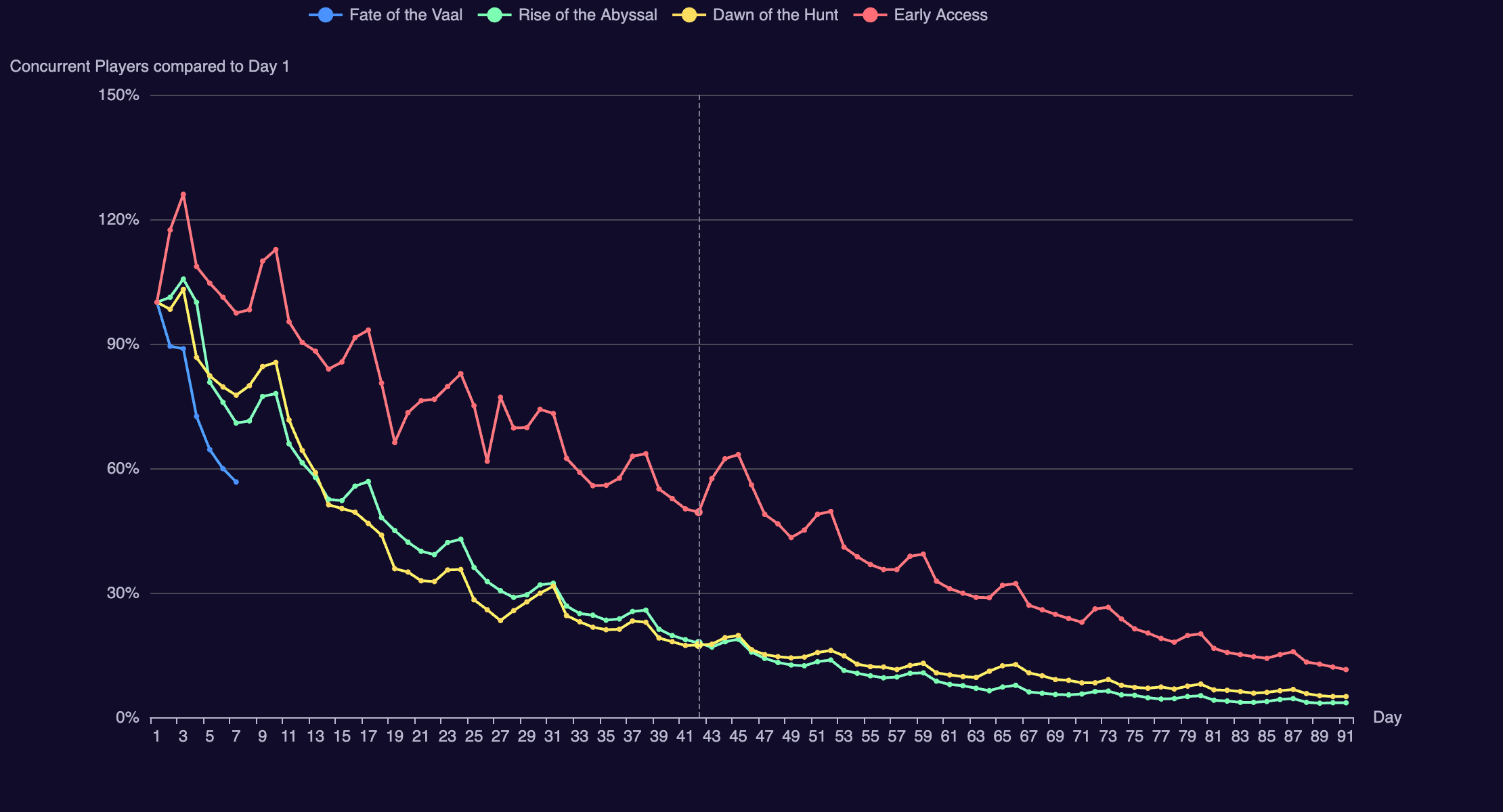Toggle the Fate of the Vaal legend

coord(405,15)
